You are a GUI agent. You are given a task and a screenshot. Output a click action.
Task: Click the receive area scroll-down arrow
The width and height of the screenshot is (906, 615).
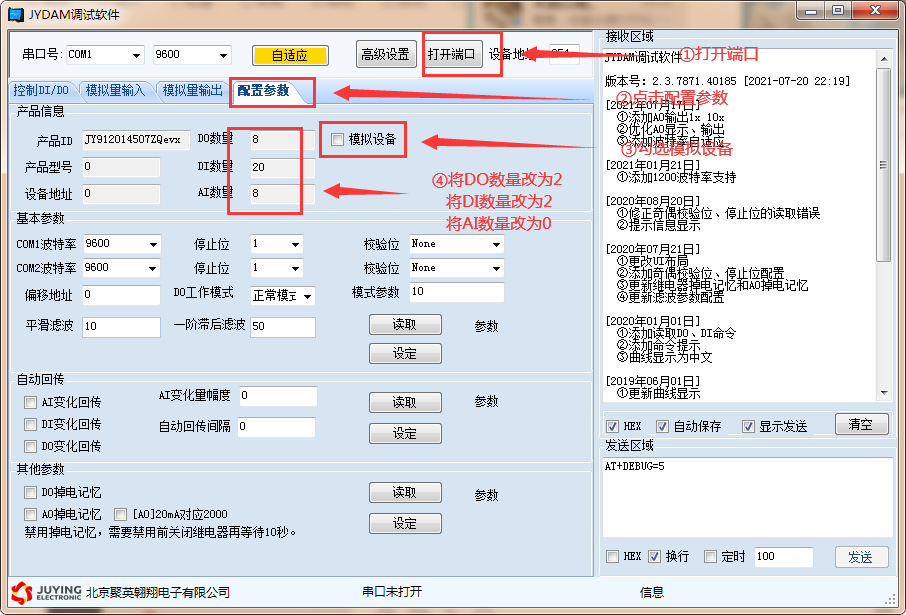[x=883, y=393]
